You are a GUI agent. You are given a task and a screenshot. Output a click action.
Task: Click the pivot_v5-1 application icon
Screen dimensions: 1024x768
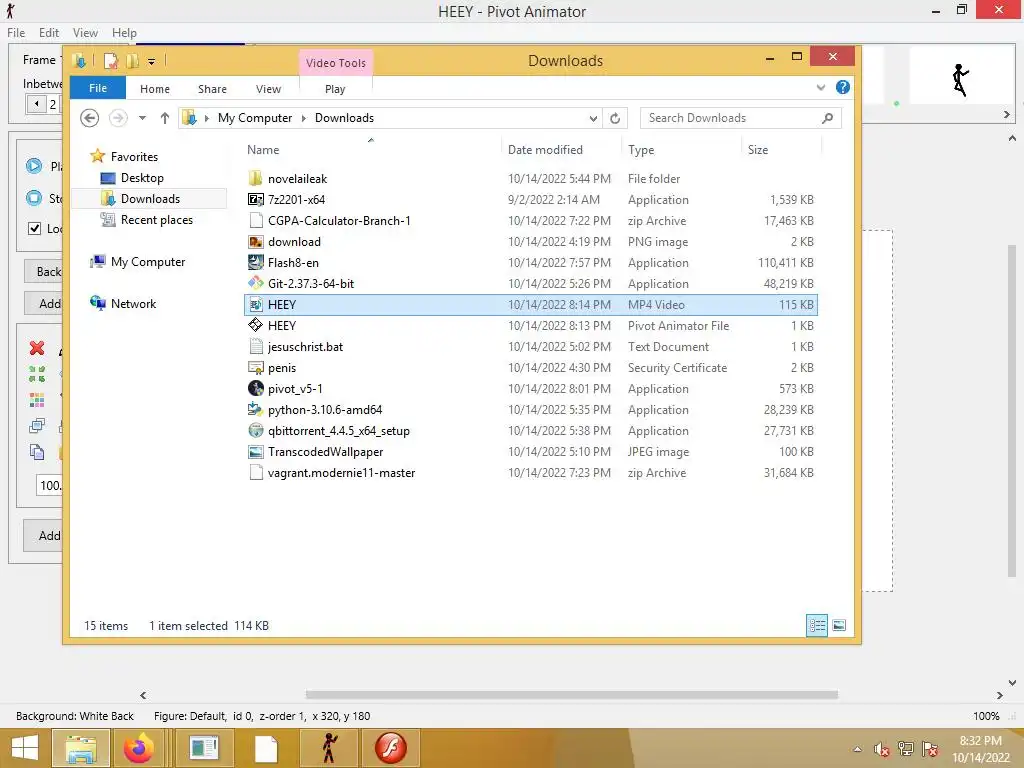click(255, 389)
